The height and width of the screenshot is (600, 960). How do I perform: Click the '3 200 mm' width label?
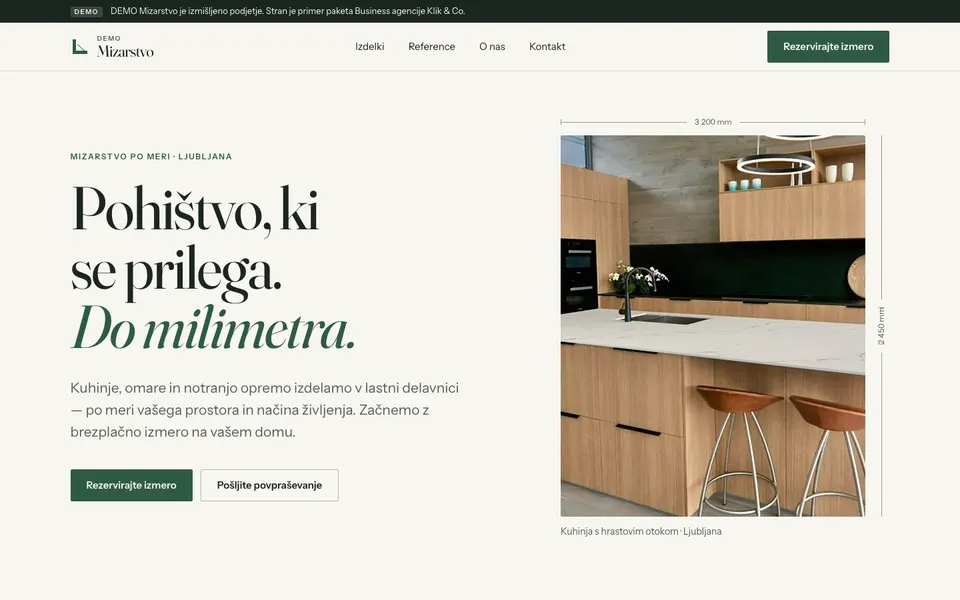713,122
